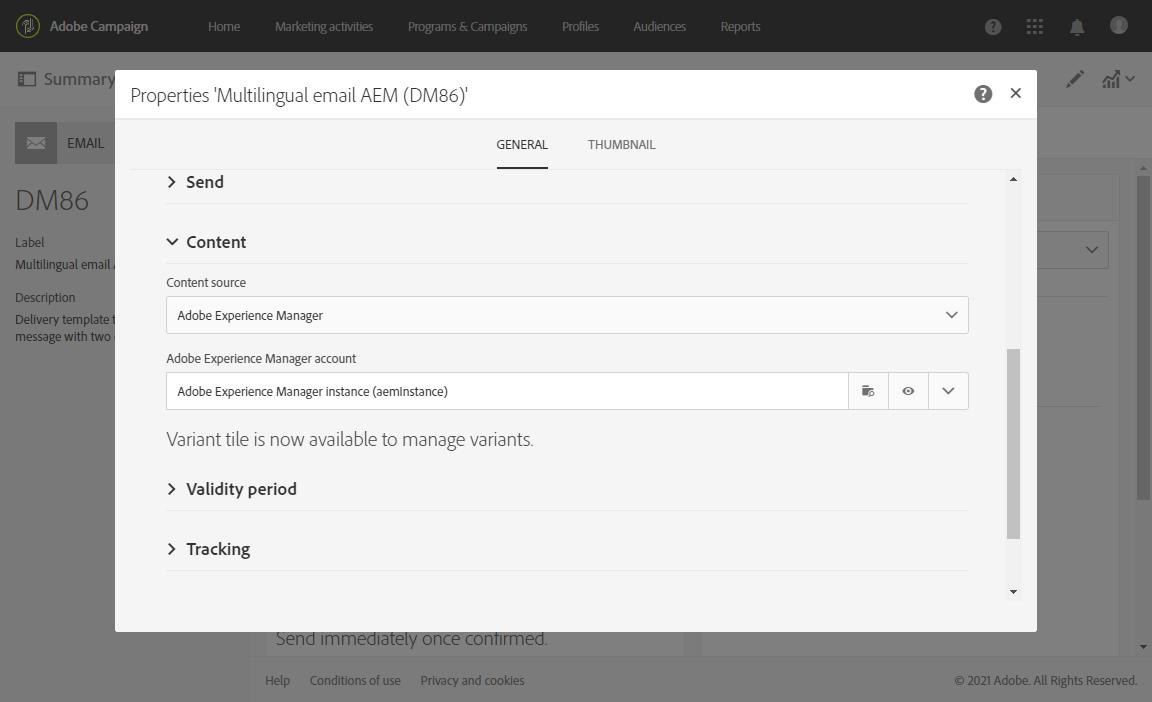Click the select-account folder icon in AEM account field
Image resolution: width=1152 pixels, height=702 pixels.
click(868, 391)
